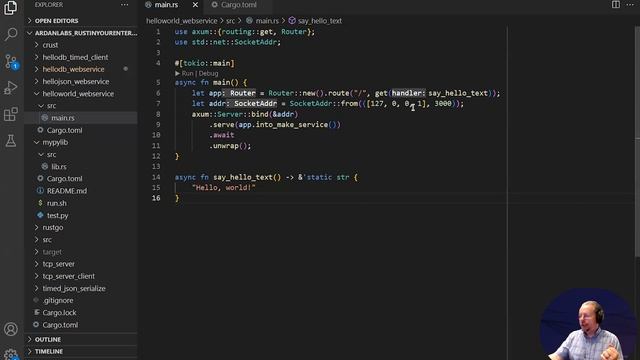The height and width of the screenshot is (360, 640).
Task: Close the main.rs tab
Action: [x=195, y=5]
